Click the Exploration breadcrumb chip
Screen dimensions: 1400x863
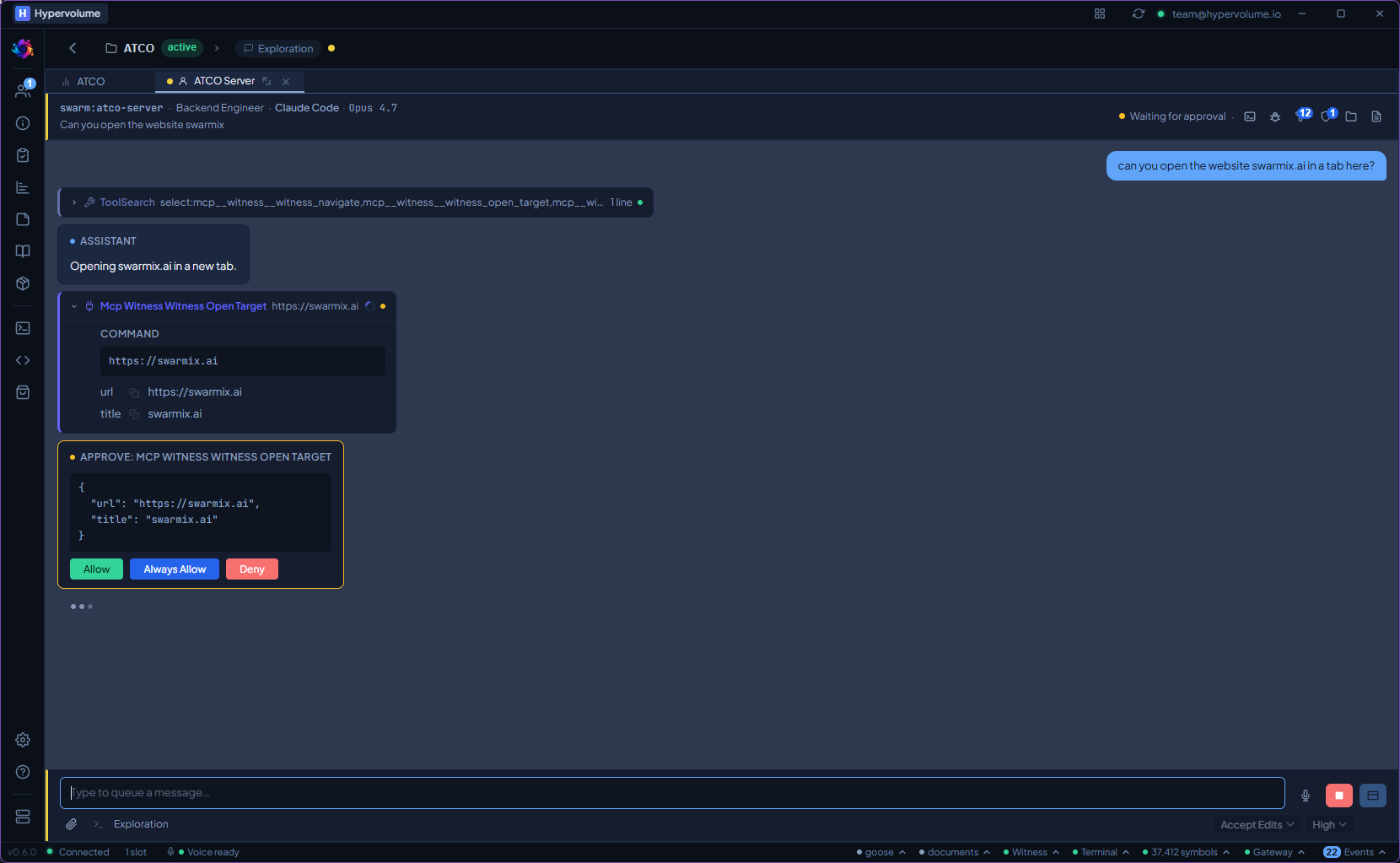pos(278,49)
